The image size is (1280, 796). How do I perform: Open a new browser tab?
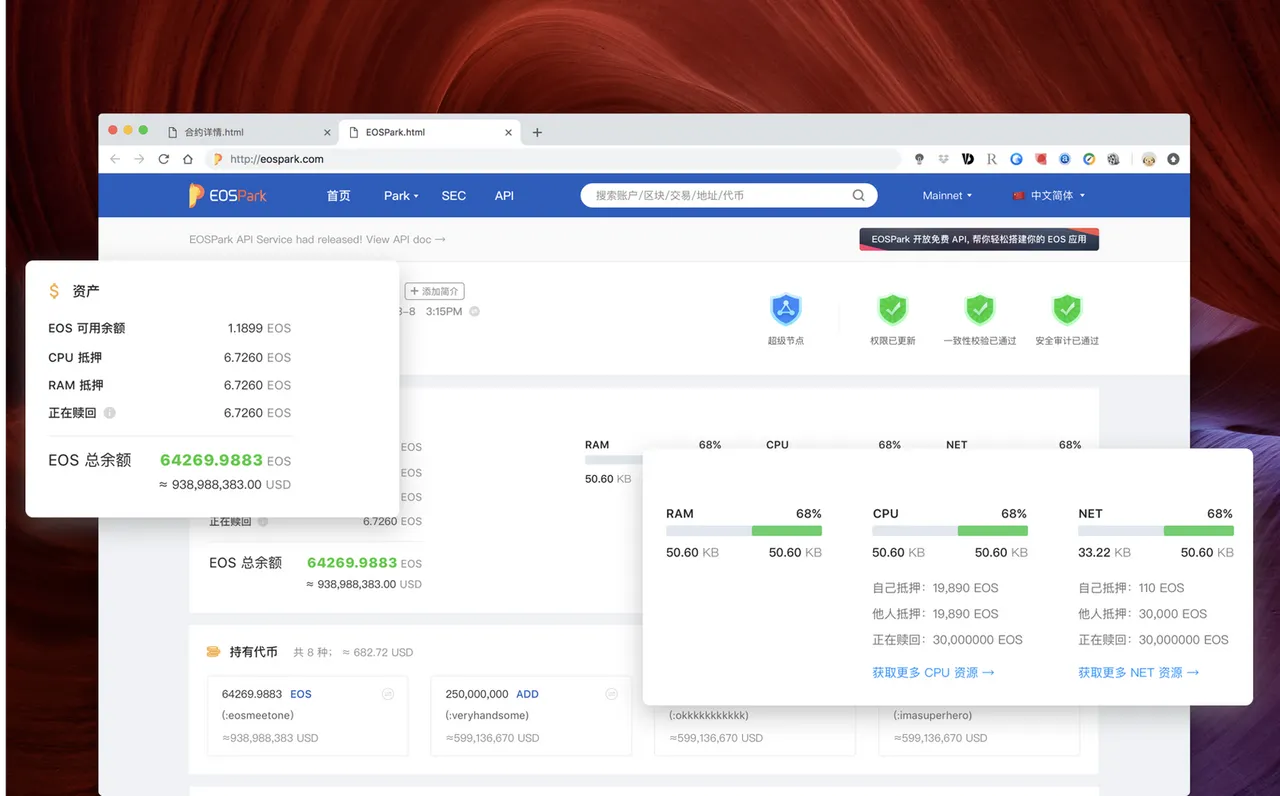537,132
